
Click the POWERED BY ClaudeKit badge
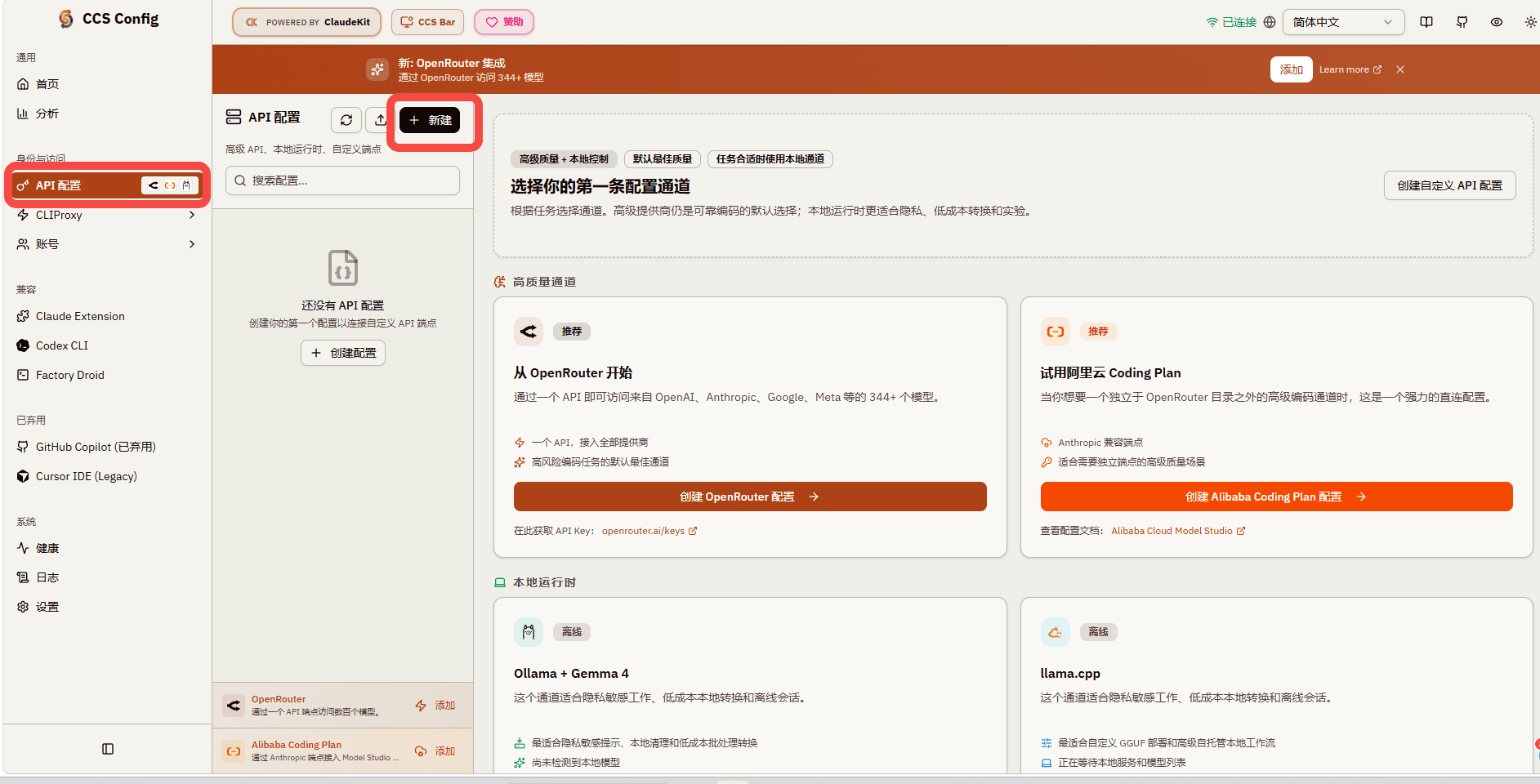tap(307, 22)
